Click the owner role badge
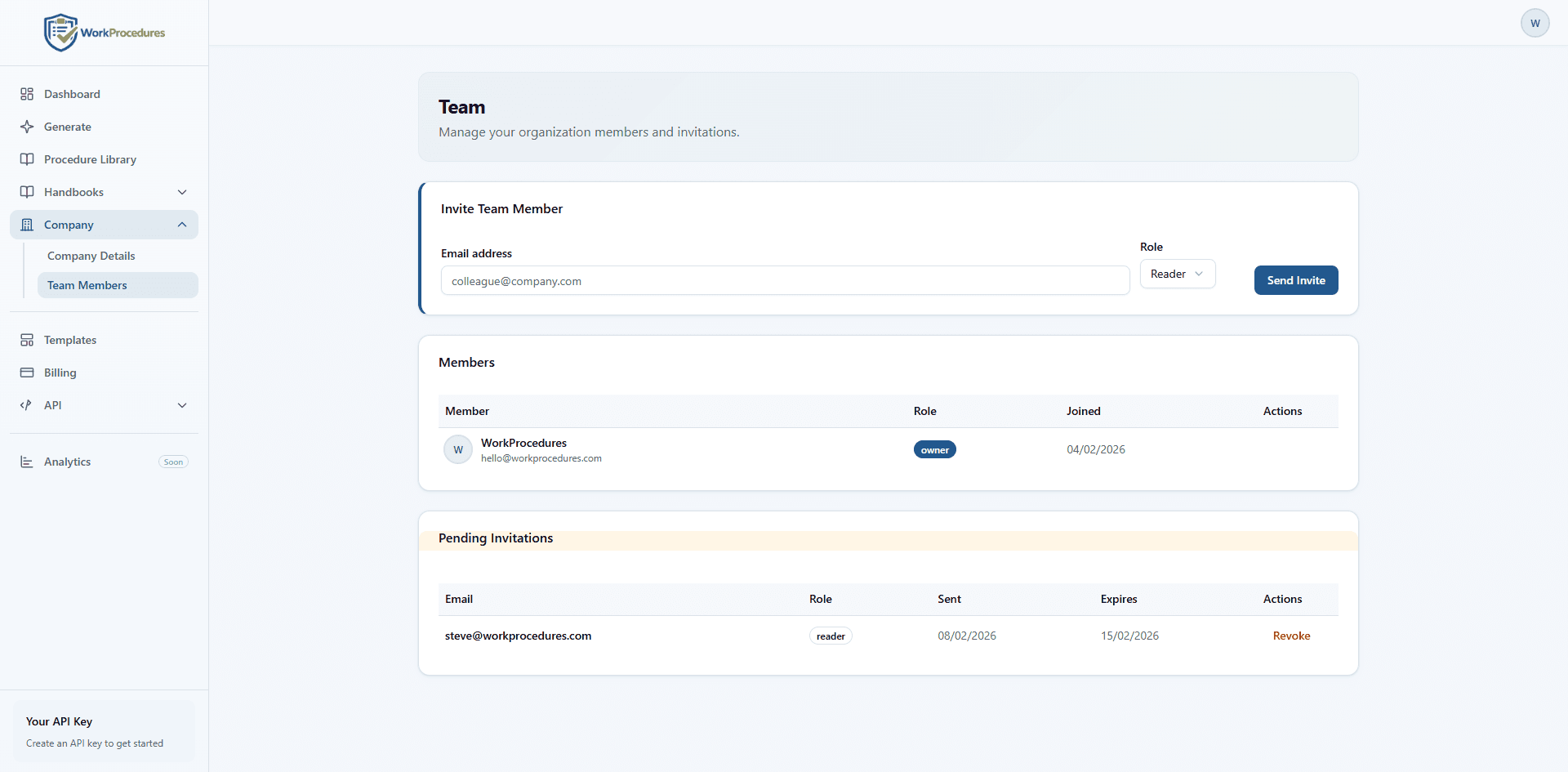Screen dimensions: 1568x772 pos(934,449)
